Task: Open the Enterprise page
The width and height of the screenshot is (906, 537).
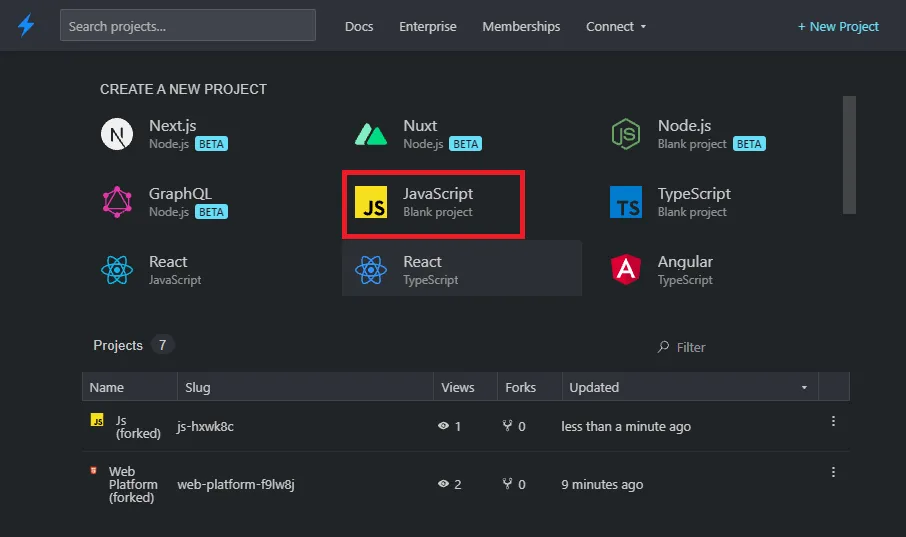Action: click(x=428, y=27)
